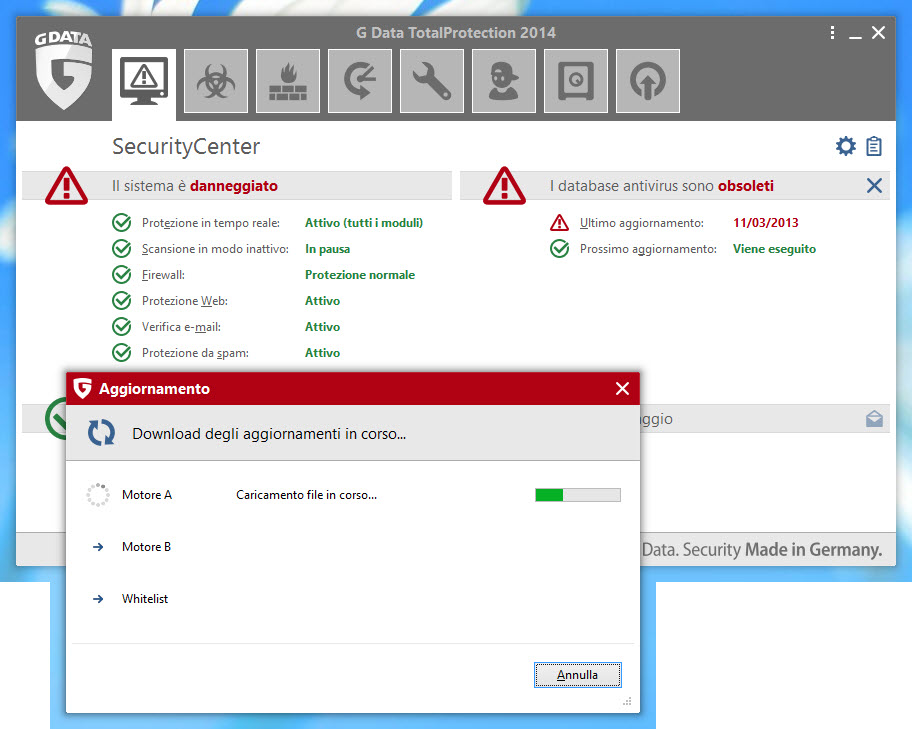Open the Parental controls child tab
Screen dimensions: 912x729
click(504, 81)
